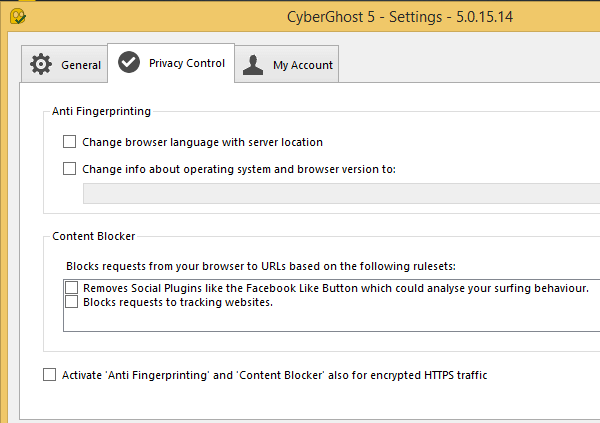Select the Privacy Control tab
This screenshot has height=423, width=600.
(171, 63)
